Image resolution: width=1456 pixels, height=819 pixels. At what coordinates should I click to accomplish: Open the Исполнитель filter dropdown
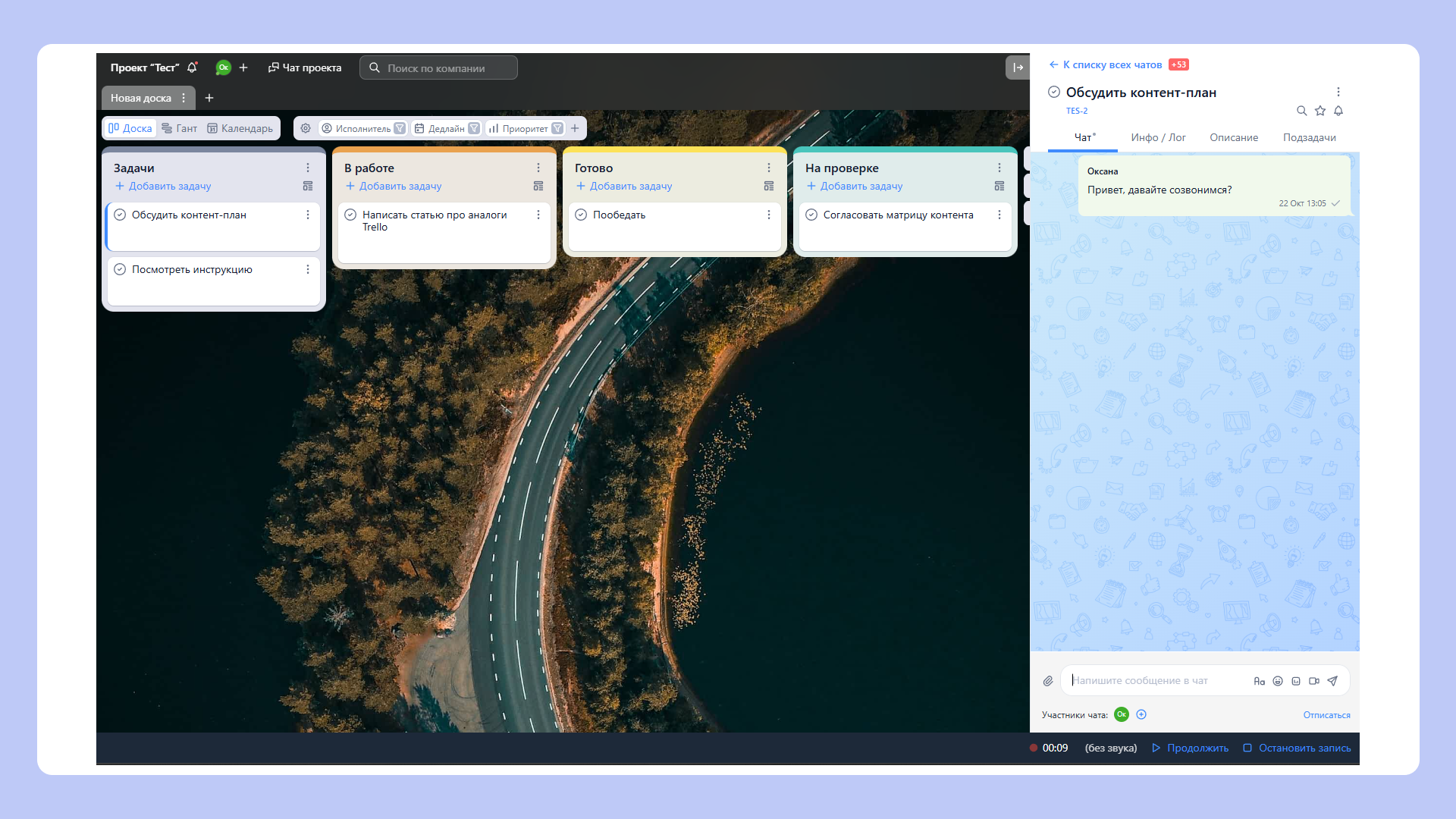click(362, 128)
